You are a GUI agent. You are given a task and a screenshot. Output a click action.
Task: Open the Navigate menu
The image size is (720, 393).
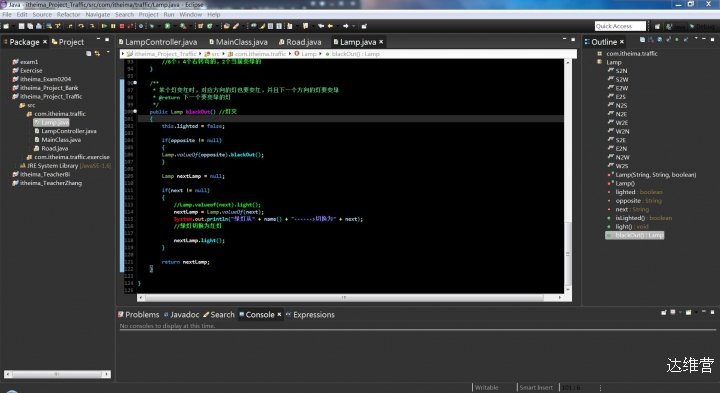point(98,15)
